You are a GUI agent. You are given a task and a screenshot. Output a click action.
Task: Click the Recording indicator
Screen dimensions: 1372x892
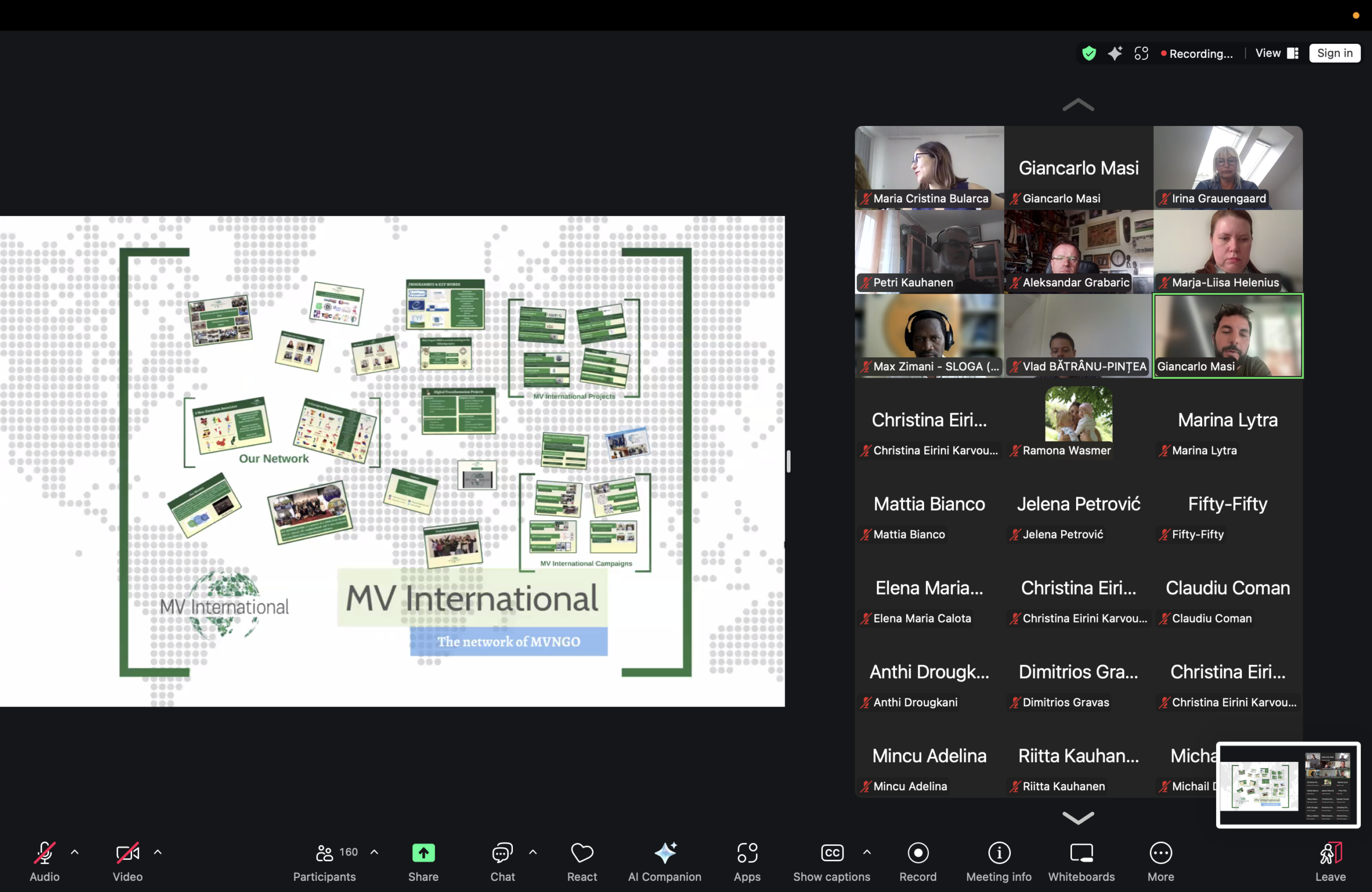[x=1197, y=54]
